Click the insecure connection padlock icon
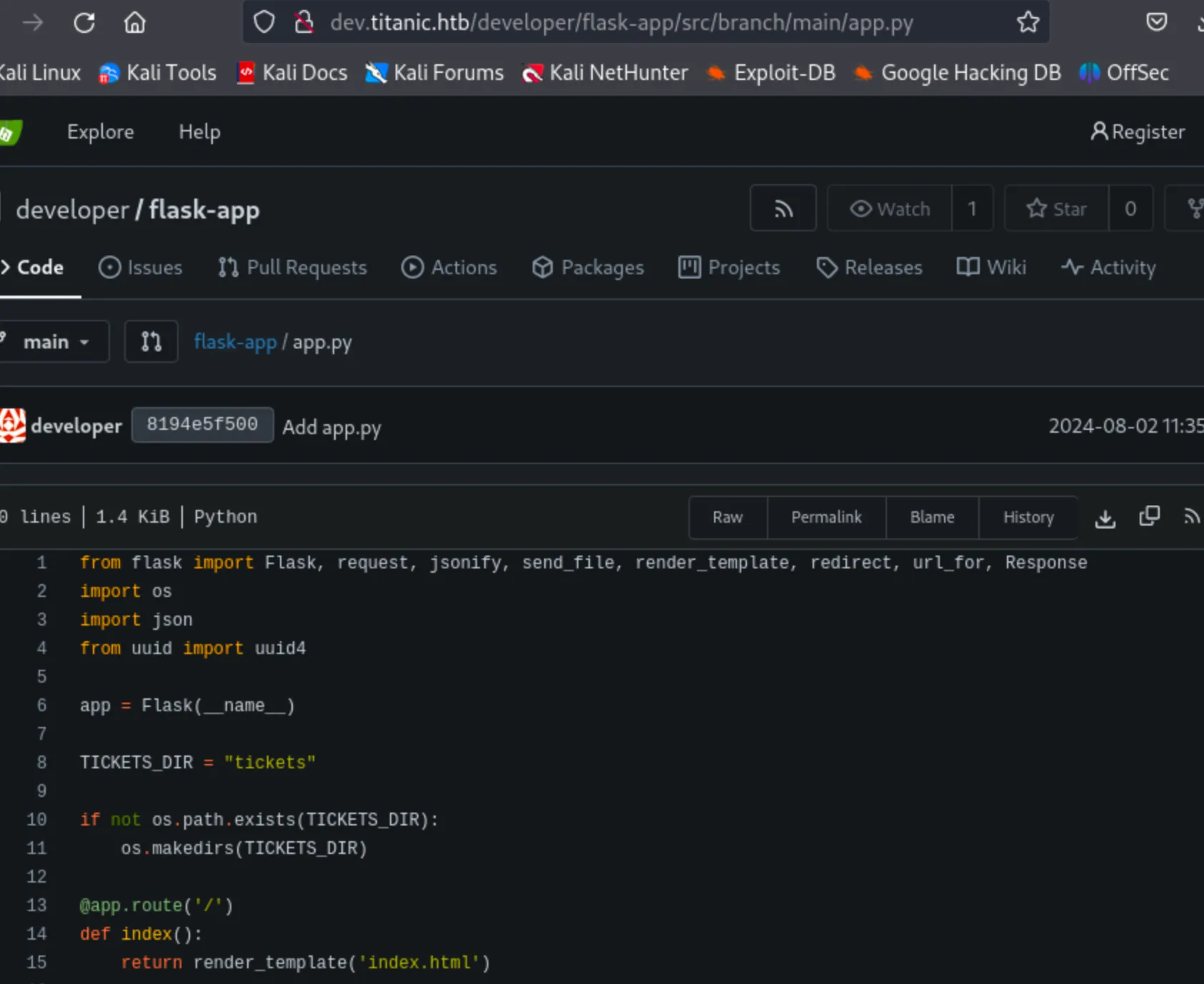 [304, 22]
